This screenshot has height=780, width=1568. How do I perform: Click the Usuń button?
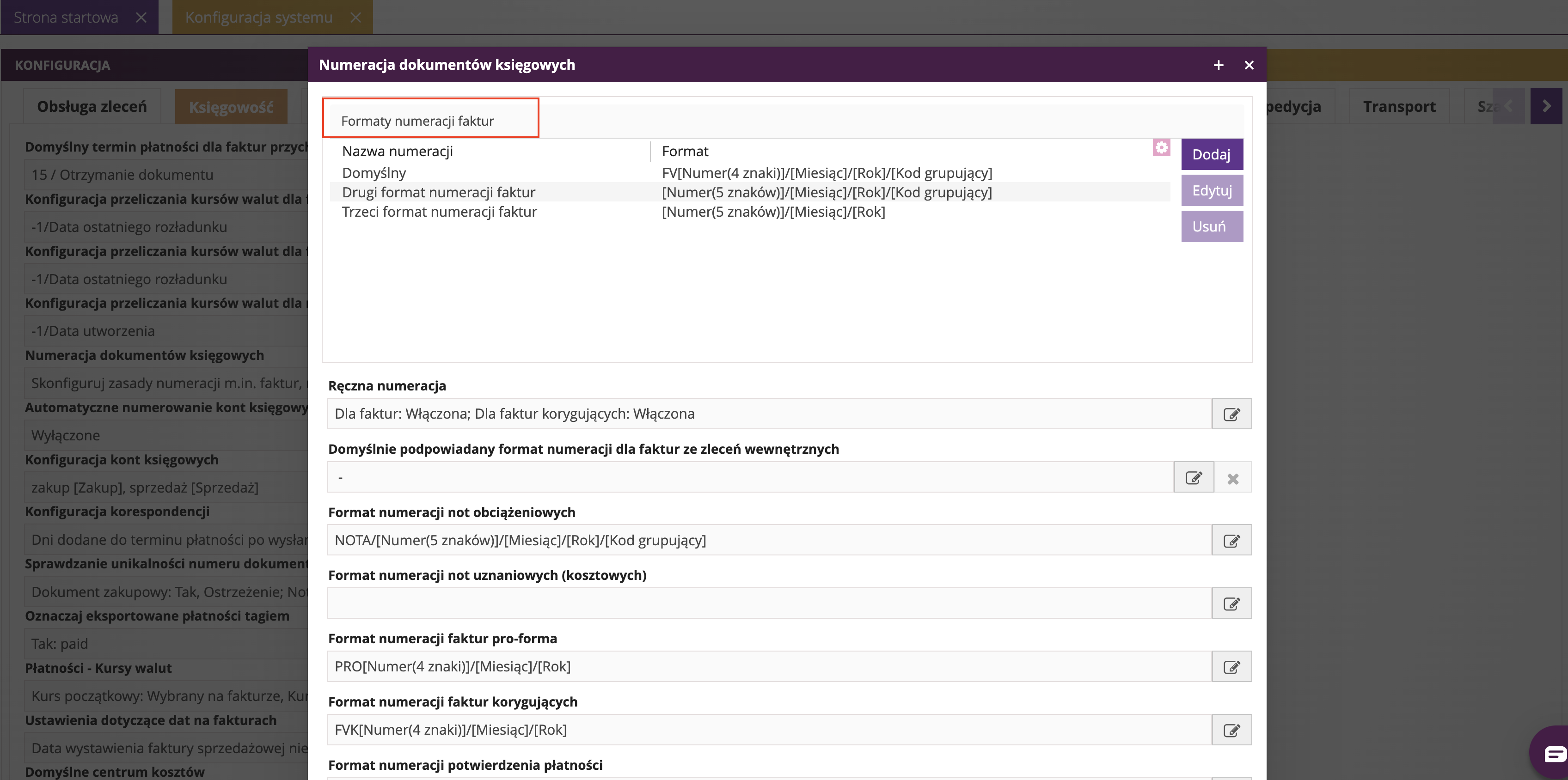point(1211,227)
